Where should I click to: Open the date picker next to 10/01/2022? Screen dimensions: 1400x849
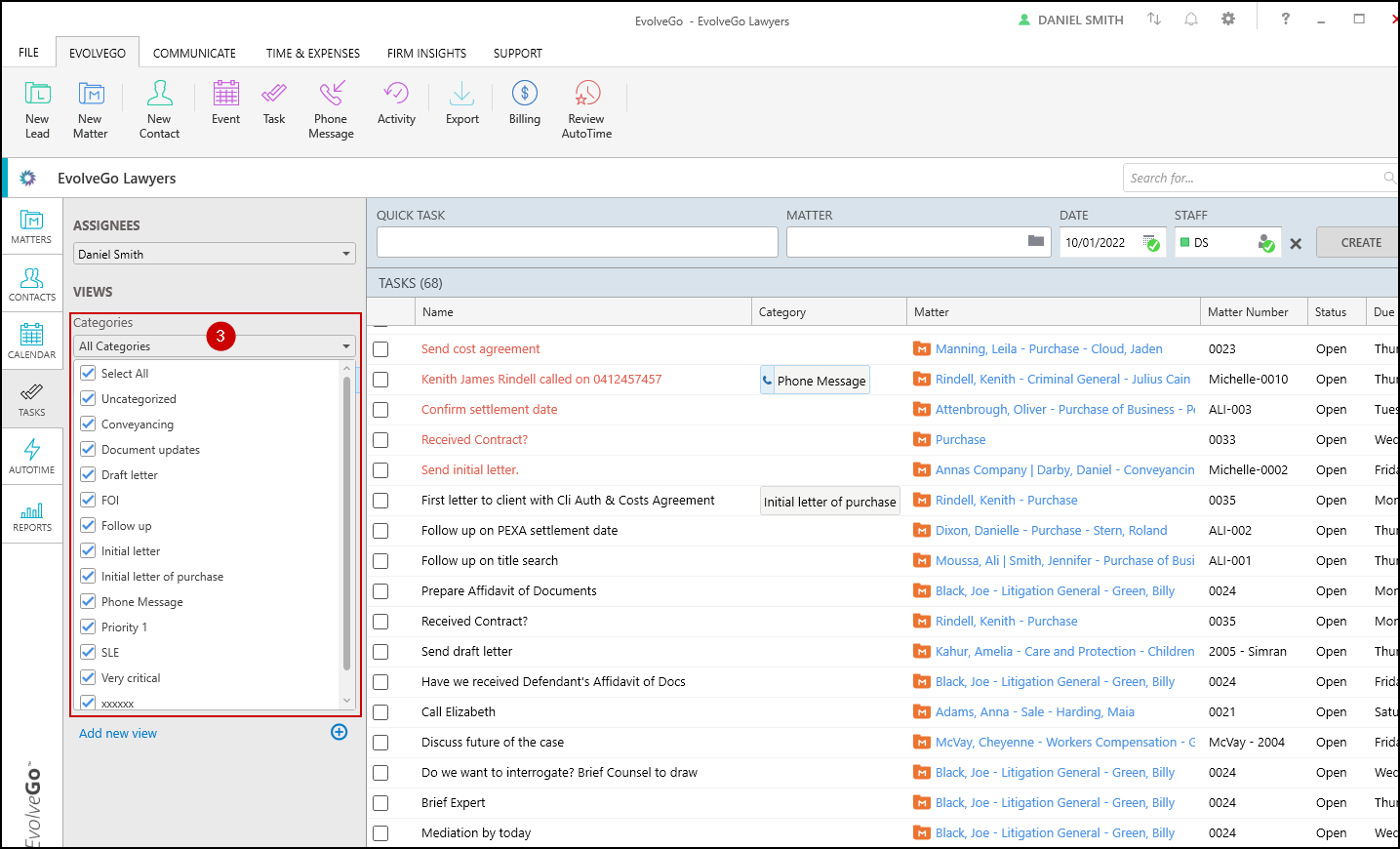(1151, 243)
